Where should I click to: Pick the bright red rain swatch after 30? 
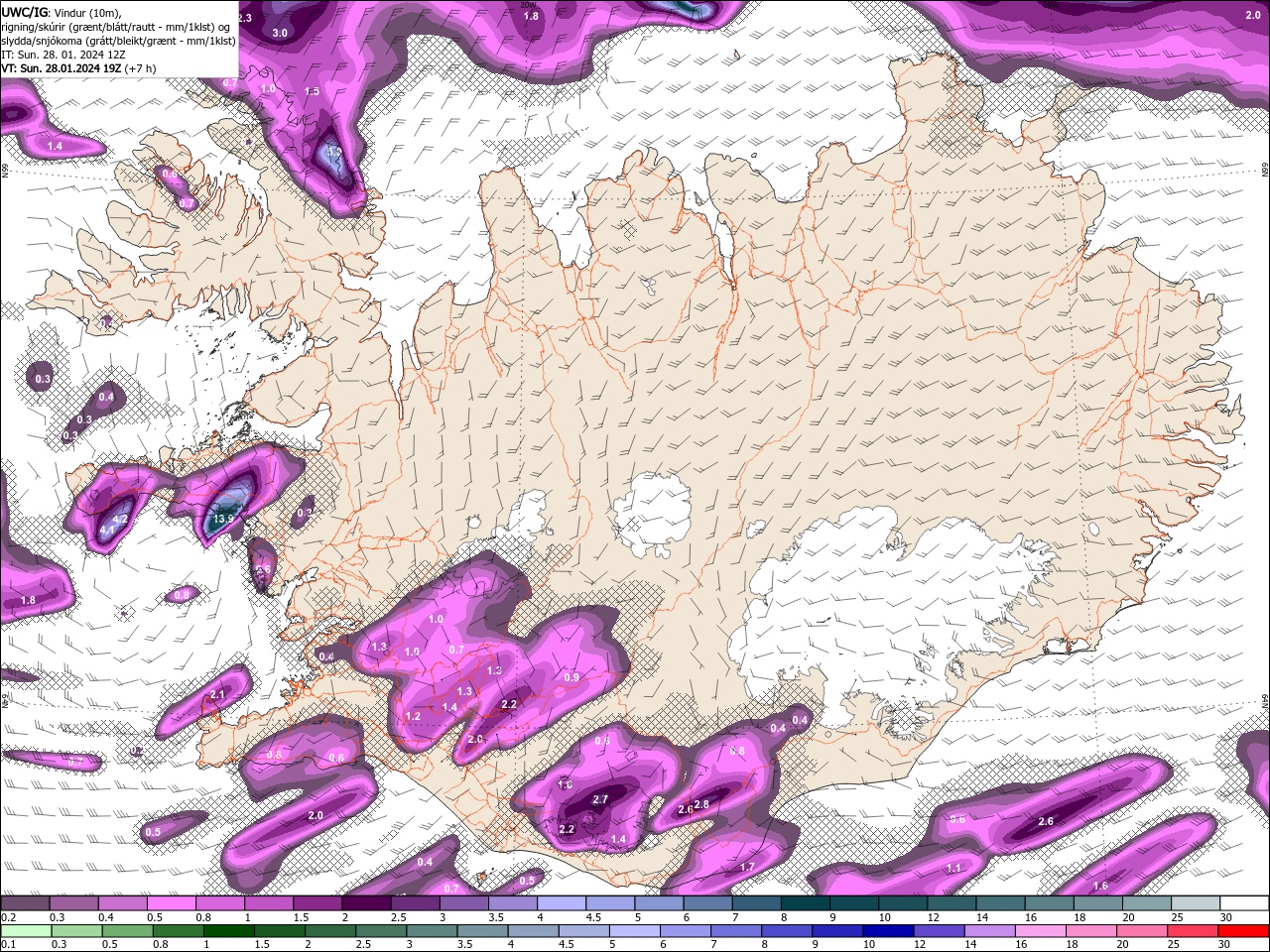click(x=1243, y=931)
